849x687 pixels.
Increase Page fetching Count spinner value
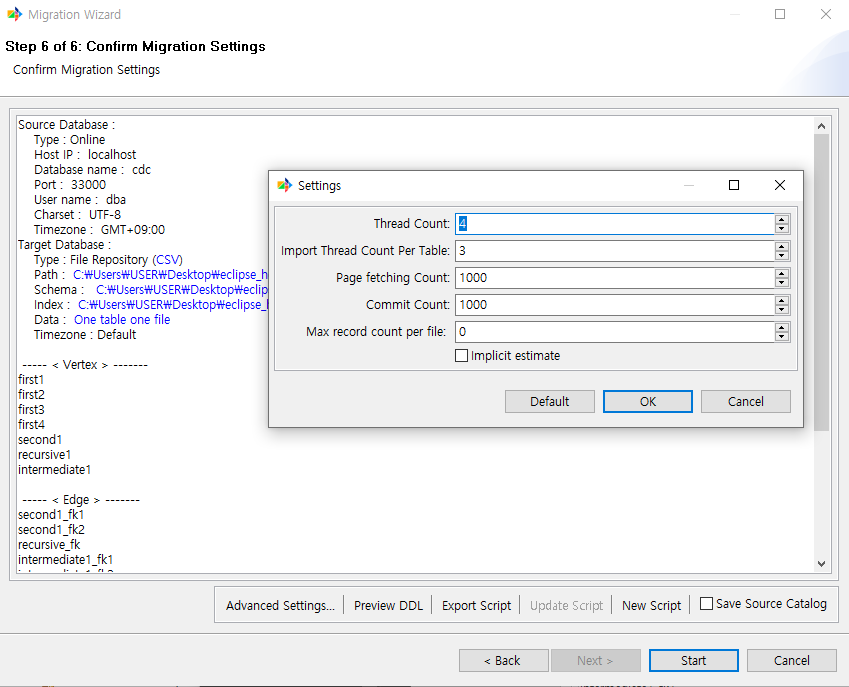point(781,273)
